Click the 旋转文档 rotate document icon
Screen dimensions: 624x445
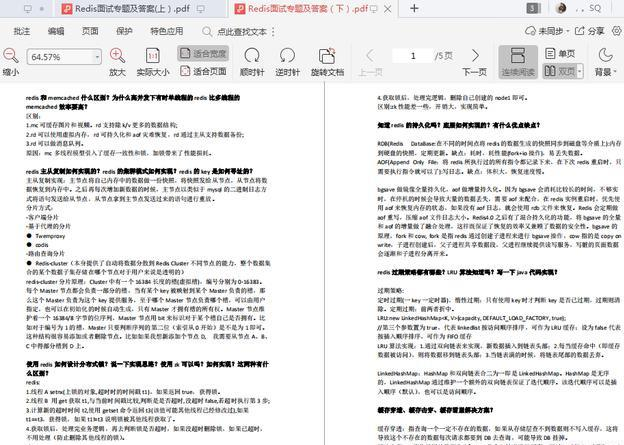click(327, 56)
